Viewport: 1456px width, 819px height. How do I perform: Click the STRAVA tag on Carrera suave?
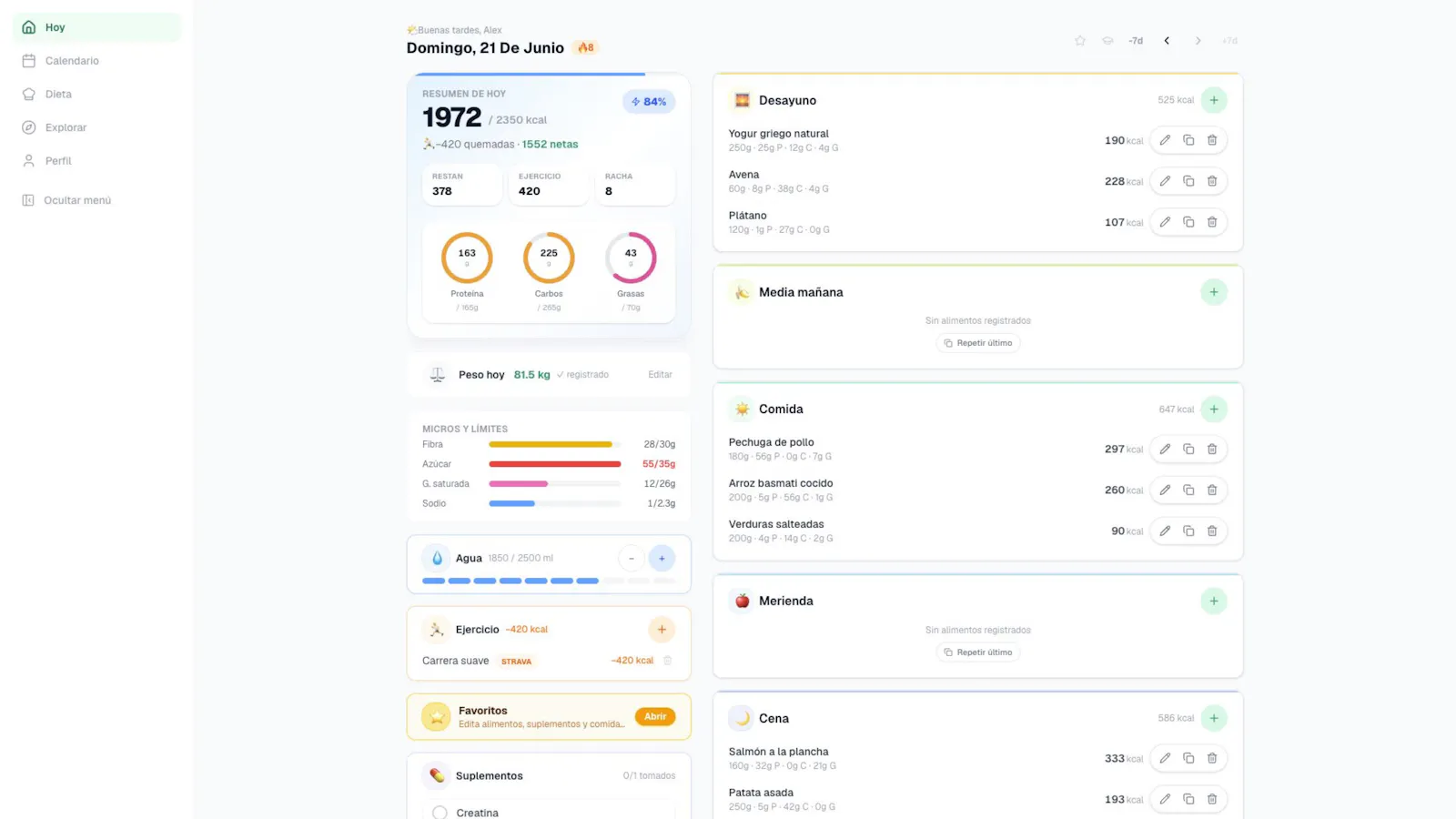pos(516,662)
